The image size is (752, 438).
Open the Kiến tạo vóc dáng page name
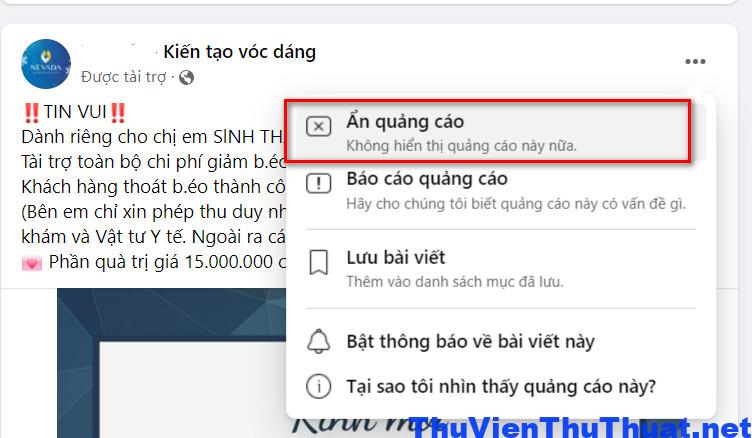coord(240,52)
